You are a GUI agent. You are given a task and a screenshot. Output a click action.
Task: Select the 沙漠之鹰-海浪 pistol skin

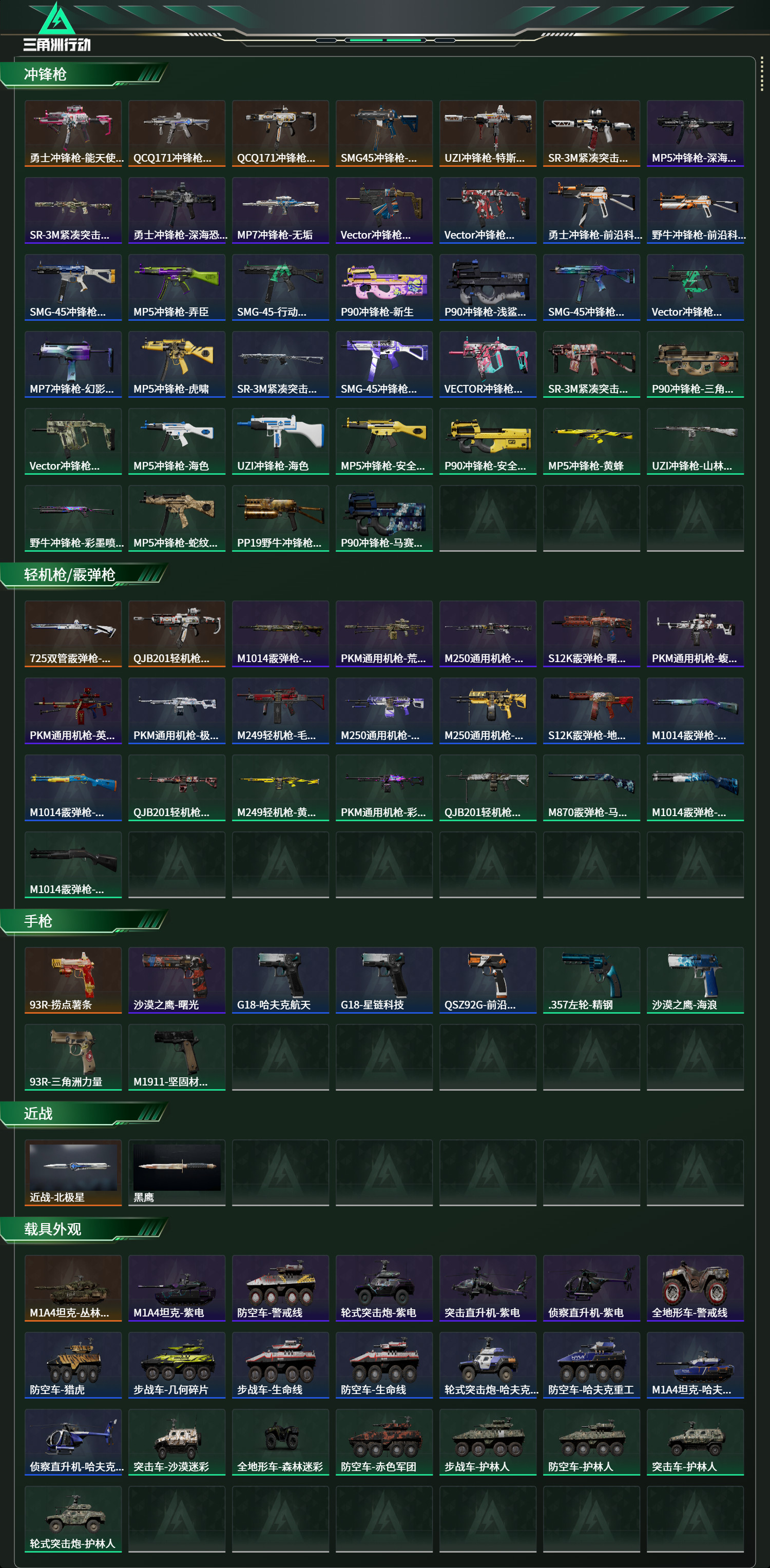point(695,980)
